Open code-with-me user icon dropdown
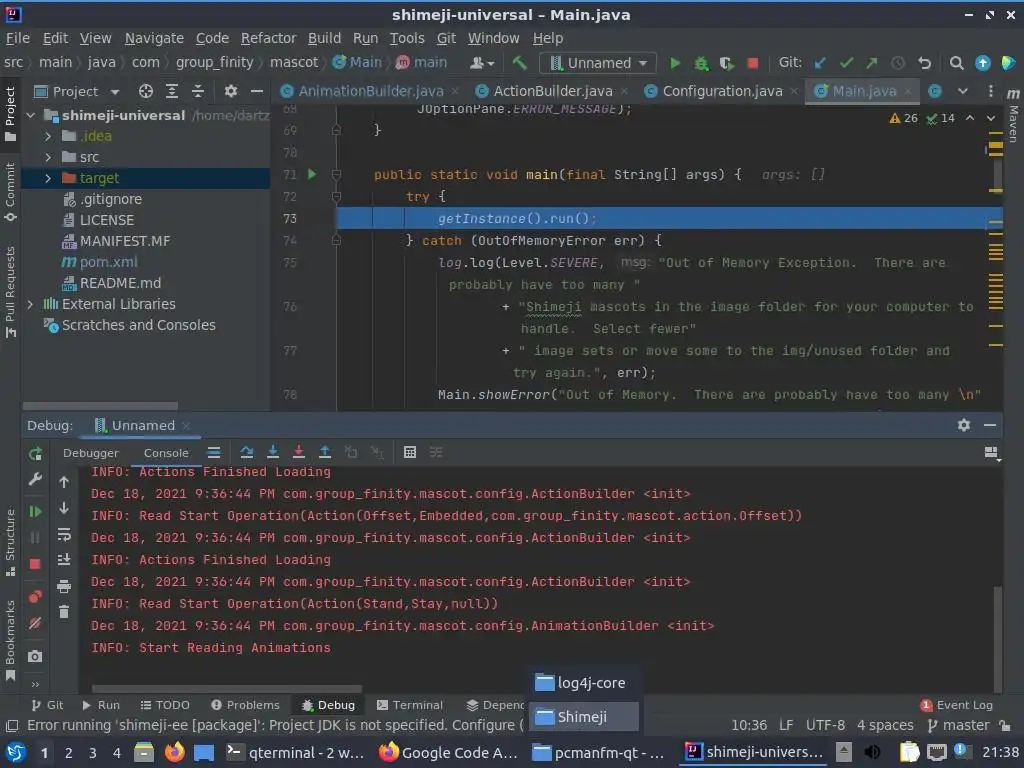This screenshot has width=1024, height=768. point(482,63)
